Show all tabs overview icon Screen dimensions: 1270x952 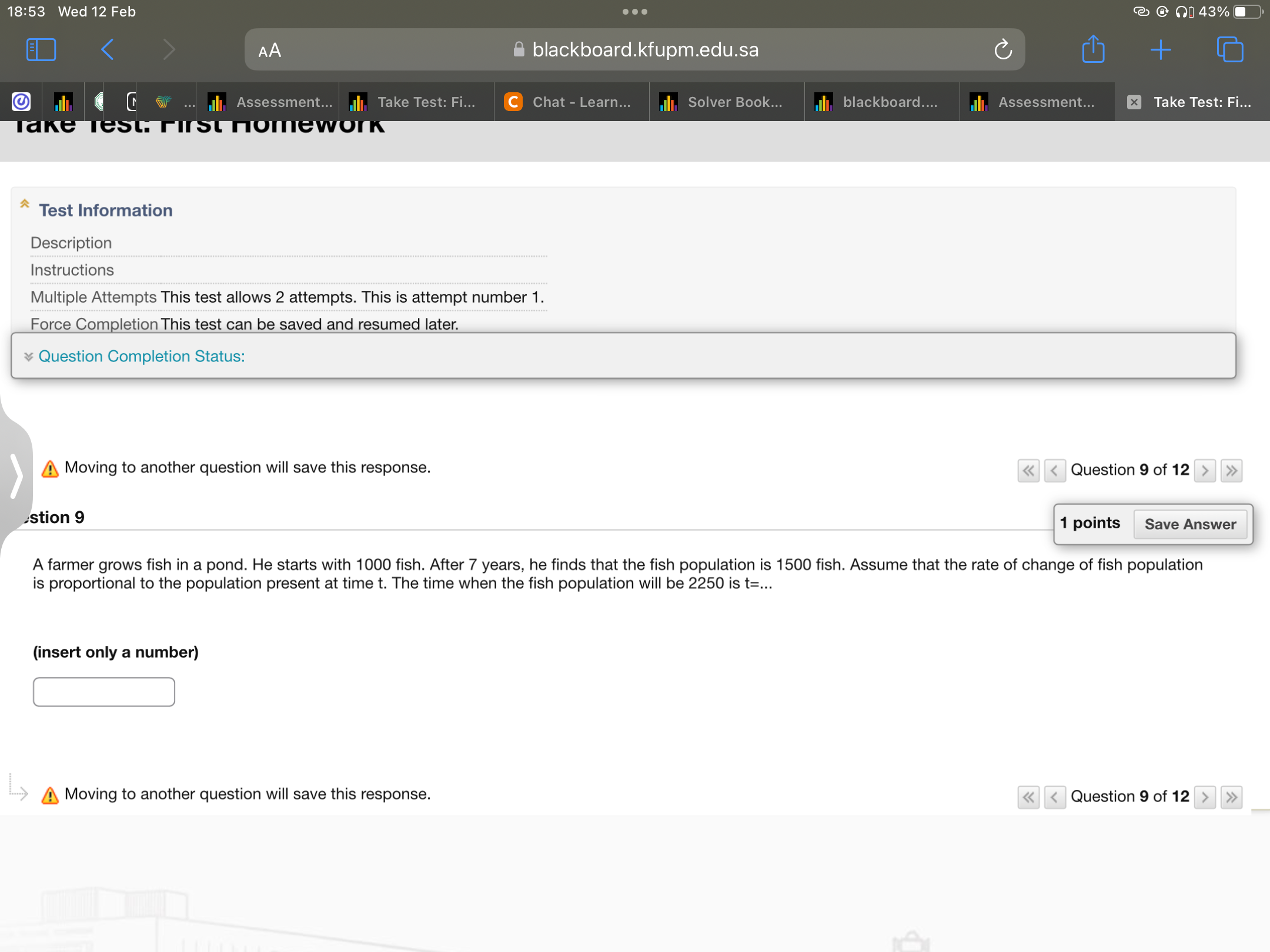pos(1230,50)
